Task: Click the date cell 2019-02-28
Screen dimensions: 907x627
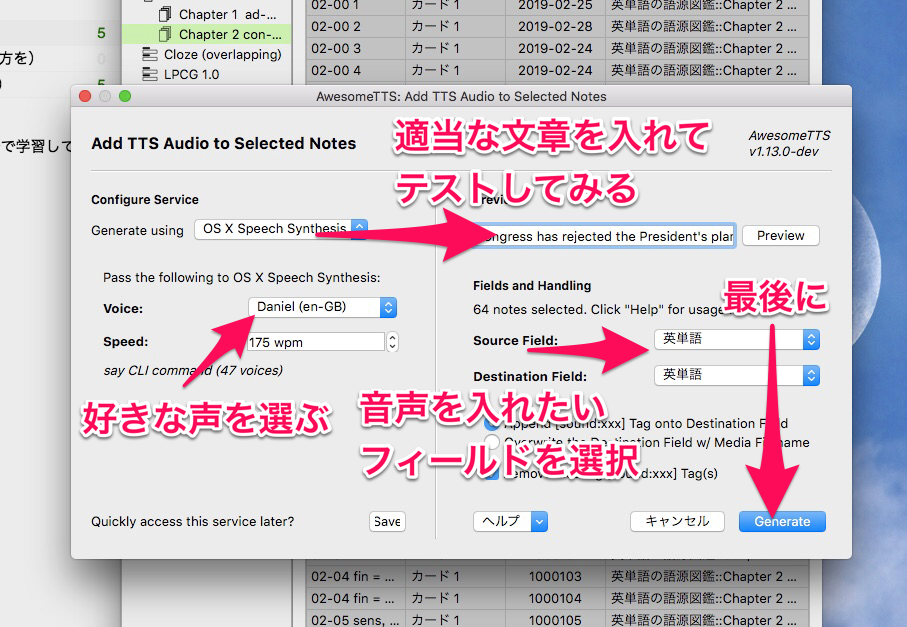Action: [x=555, y=27]
